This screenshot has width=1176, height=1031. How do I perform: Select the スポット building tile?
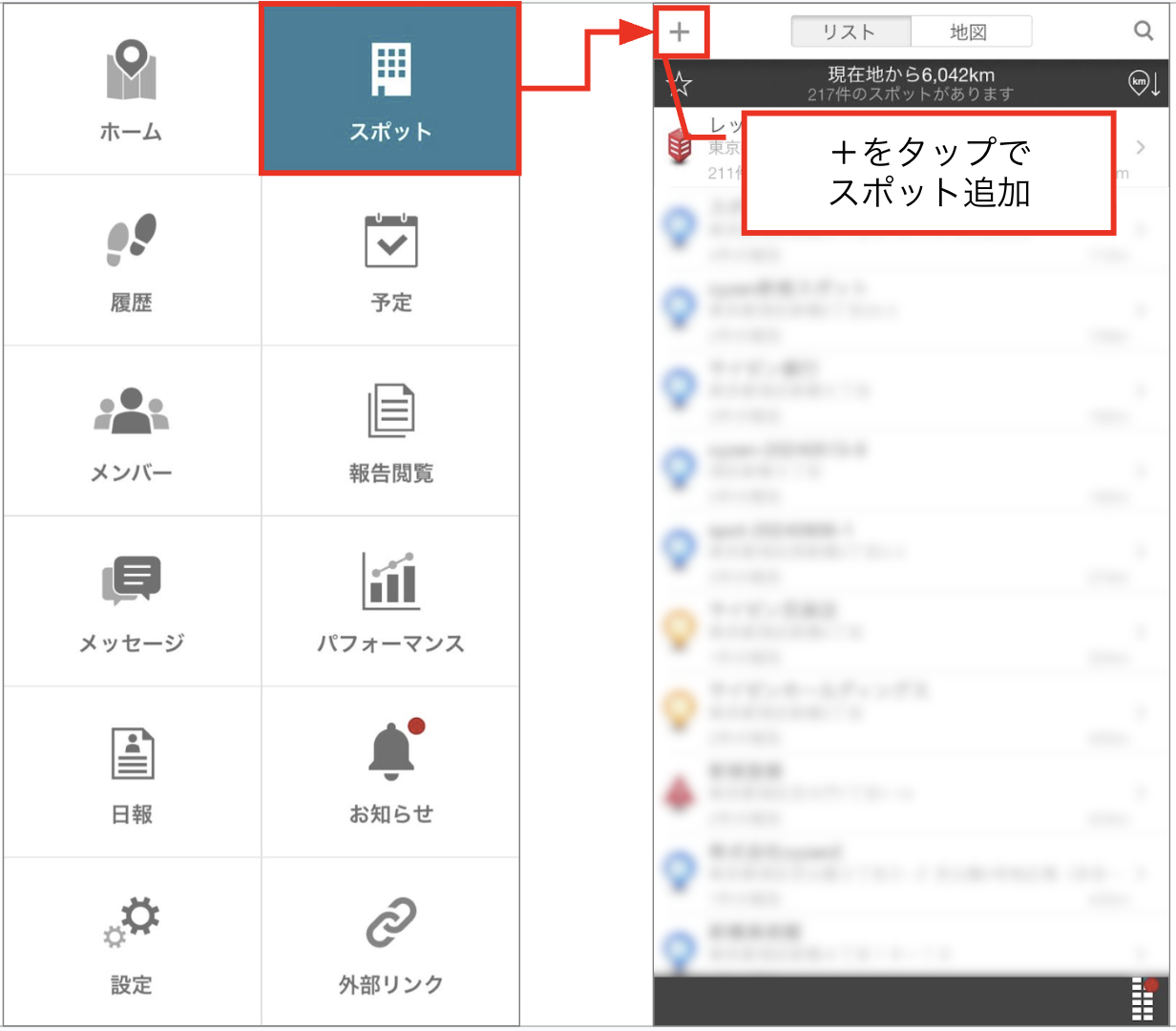[x=390, y=89]
